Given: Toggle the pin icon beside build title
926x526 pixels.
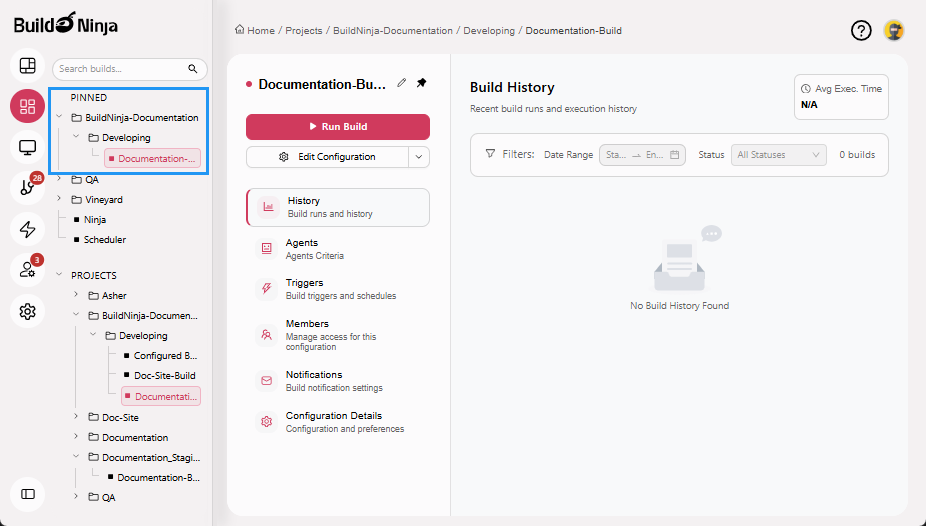Looking at the screenshot, I should [x=421, y=83].
